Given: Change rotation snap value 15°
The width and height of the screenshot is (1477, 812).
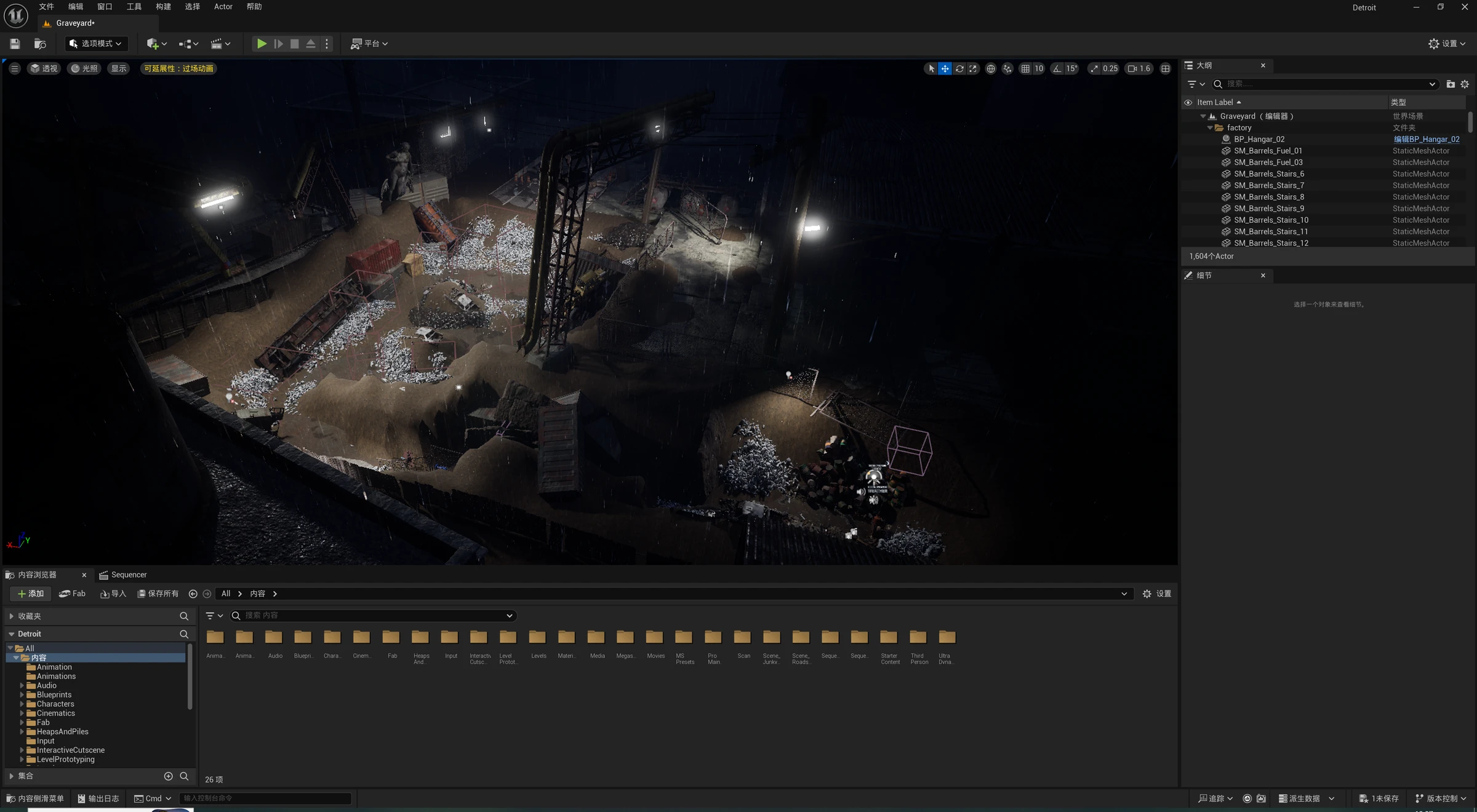Looking at the screenshot, I should [1071, 68].
